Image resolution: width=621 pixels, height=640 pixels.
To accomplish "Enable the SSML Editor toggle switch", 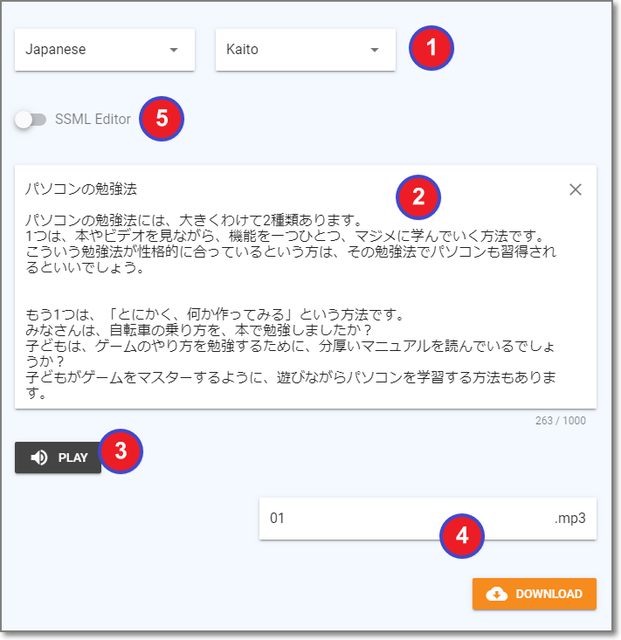I will tap(31, 119).
